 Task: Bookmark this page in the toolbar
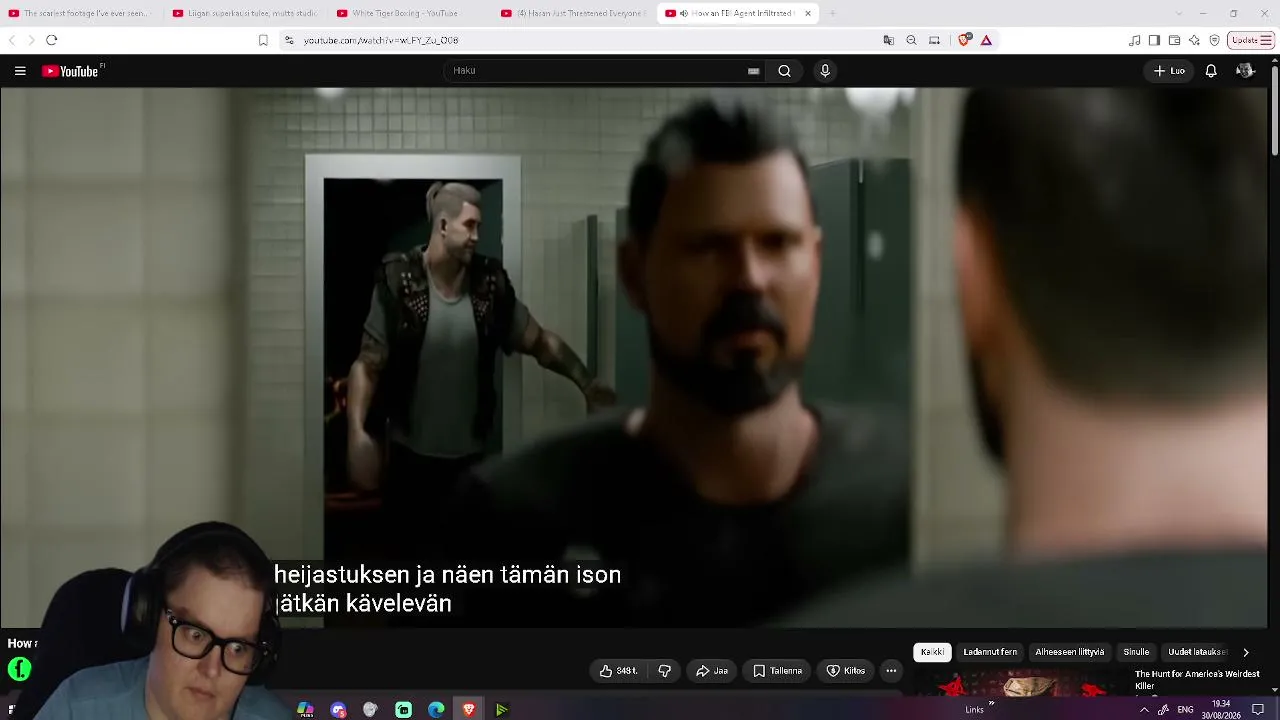(263, 40)
